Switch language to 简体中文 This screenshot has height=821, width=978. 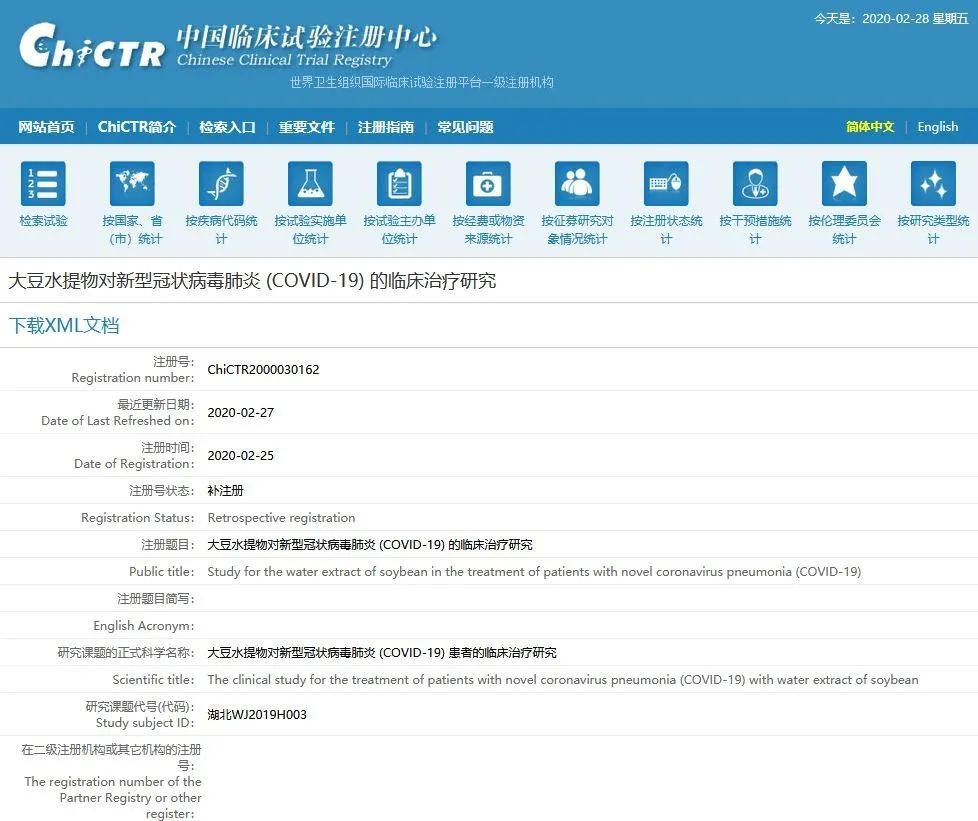click(x=870, y=127)
